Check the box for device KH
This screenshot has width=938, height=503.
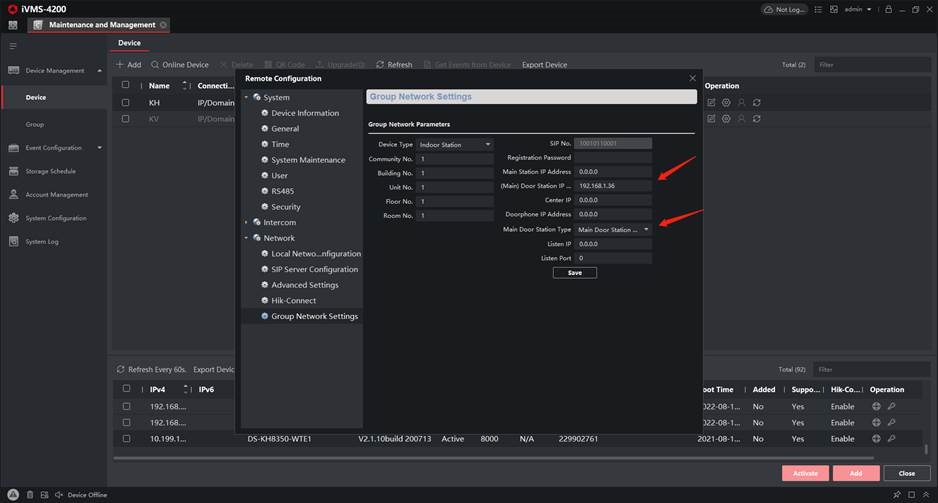(x=126, y=102)
